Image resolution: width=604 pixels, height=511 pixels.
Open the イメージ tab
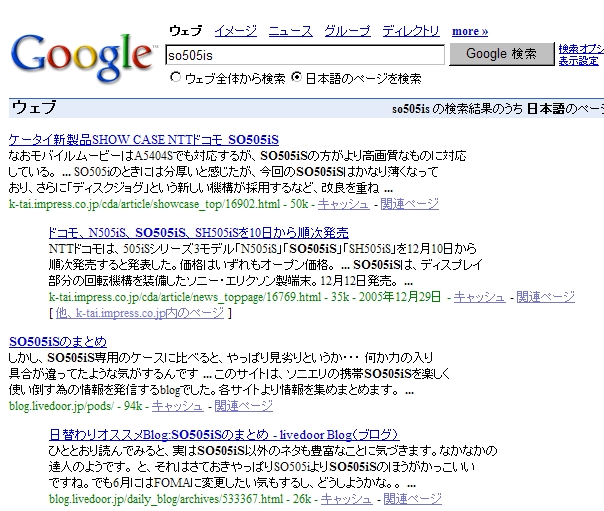pos(235,31)
